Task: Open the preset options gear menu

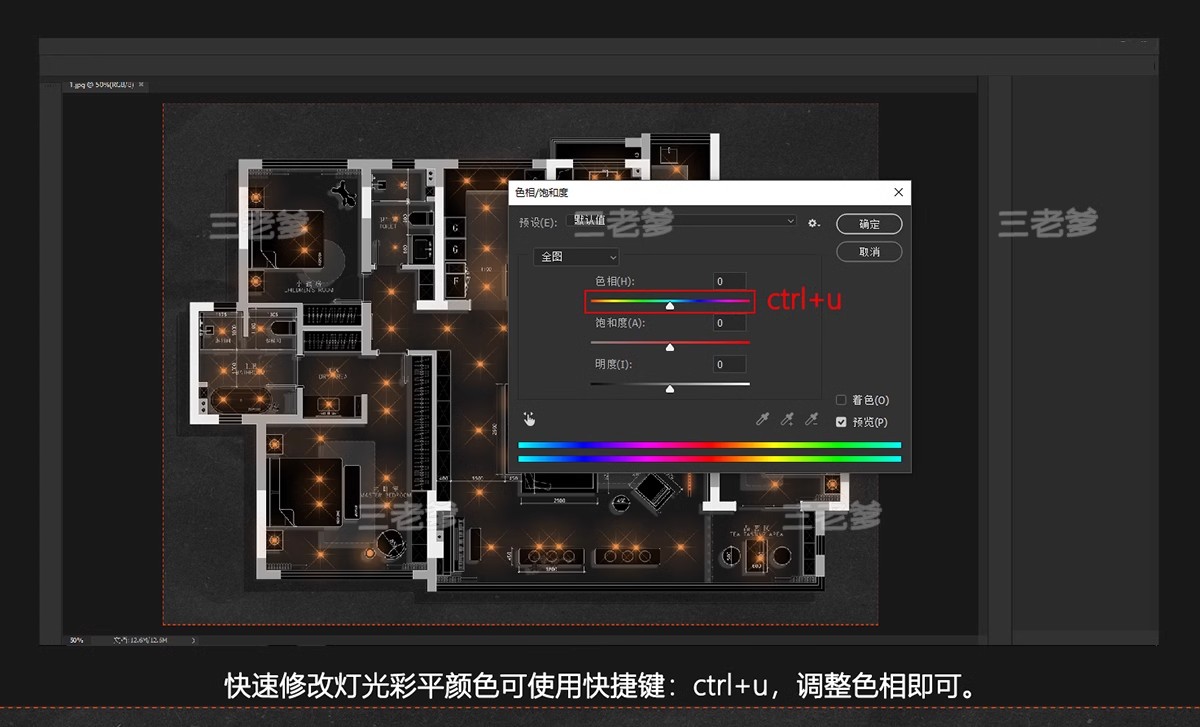Action: pyautogui.click(x=815, y=223)
